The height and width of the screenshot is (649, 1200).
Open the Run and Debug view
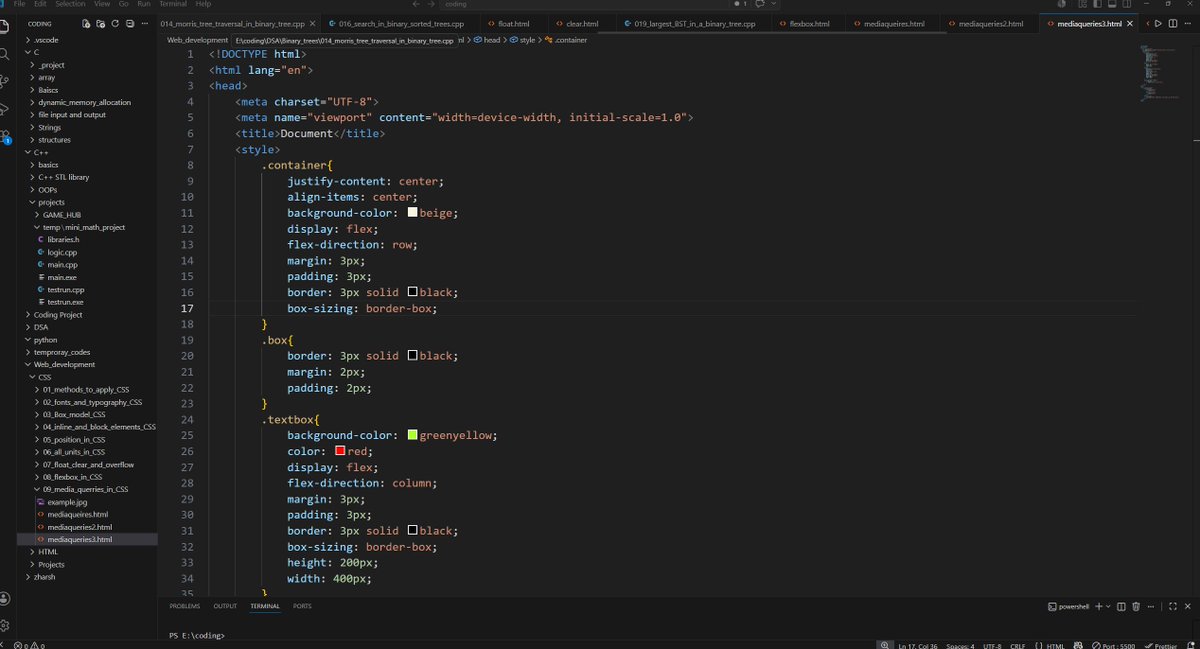point(6,109)
